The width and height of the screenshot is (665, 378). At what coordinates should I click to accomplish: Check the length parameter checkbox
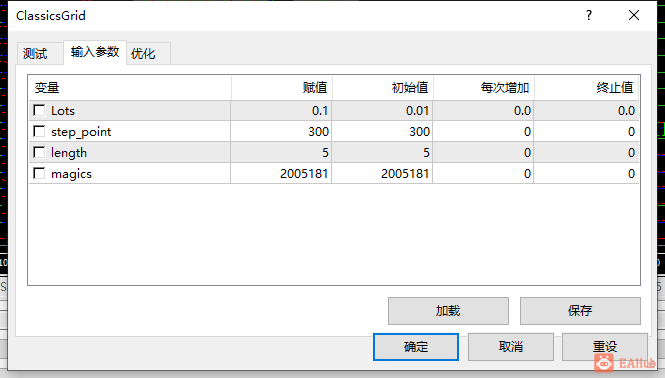click(39, 152)
